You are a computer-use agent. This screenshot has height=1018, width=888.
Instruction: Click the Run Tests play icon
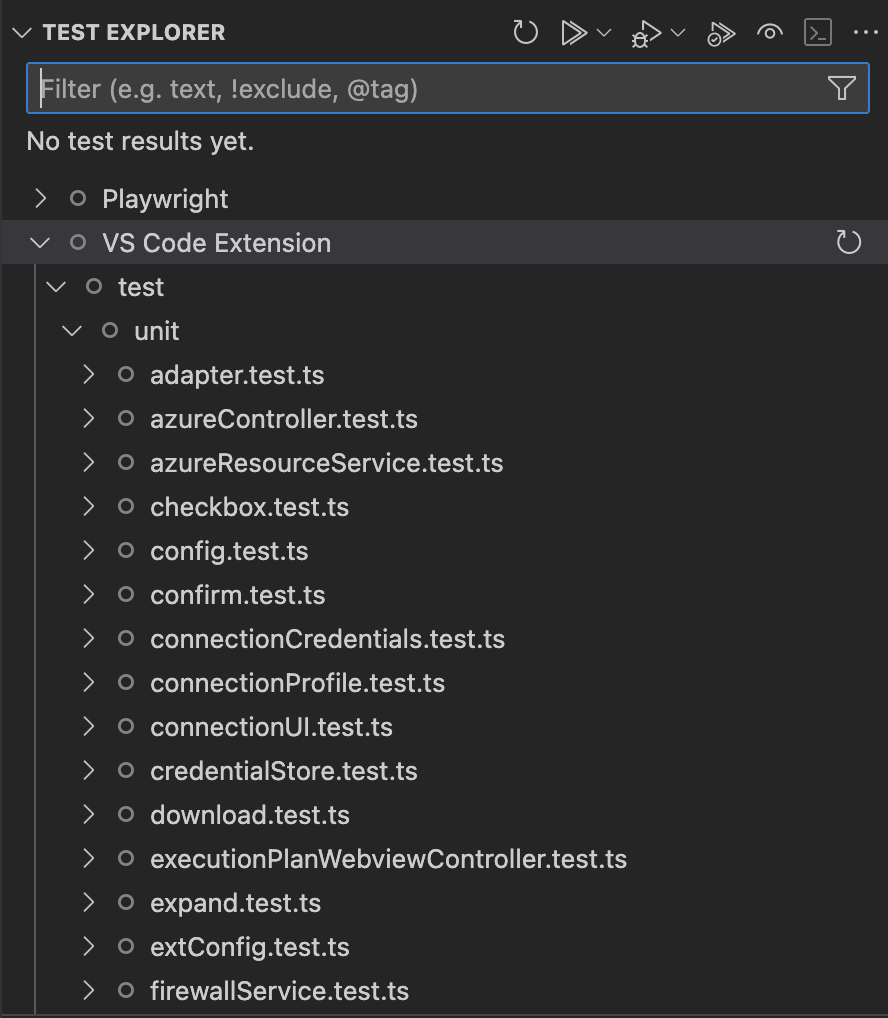tap(573, 33)
